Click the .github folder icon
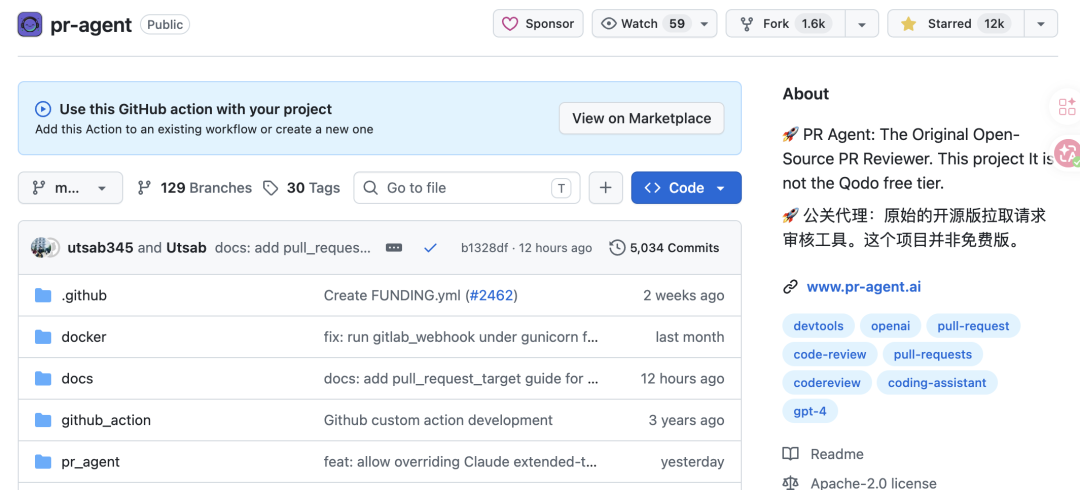1080x490 pixels. point(43,296)
